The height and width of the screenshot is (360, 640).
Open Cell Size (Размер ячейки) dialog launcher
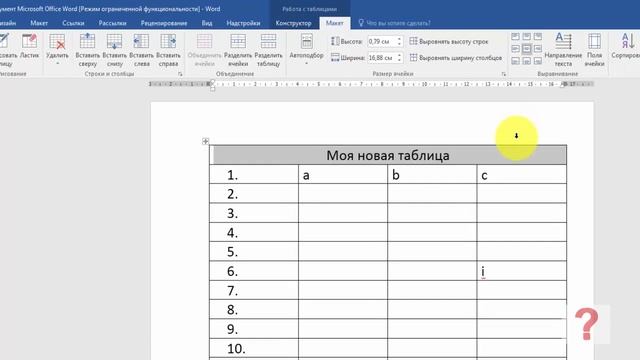504,74
